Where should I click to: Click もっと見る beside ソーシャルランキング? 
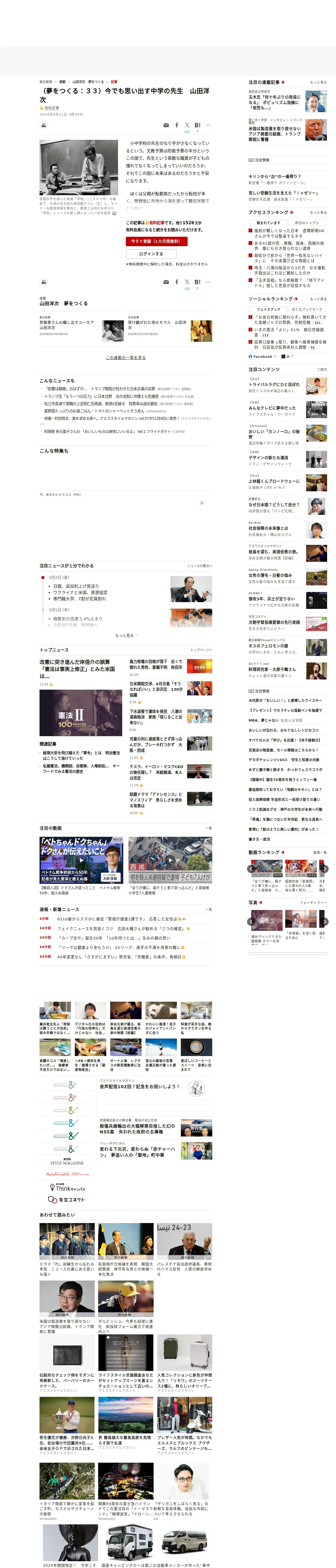(x=318, y=299)
